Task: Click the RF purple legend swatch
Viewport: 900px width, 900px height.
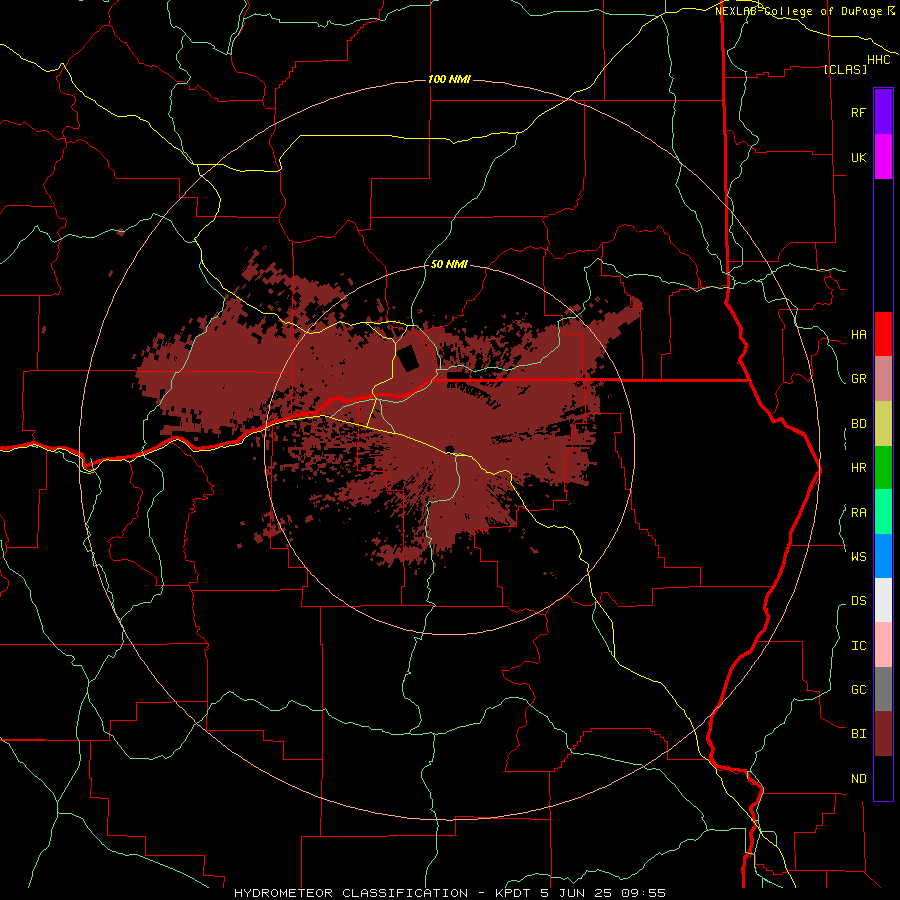Action: click(x=883, y=112)
